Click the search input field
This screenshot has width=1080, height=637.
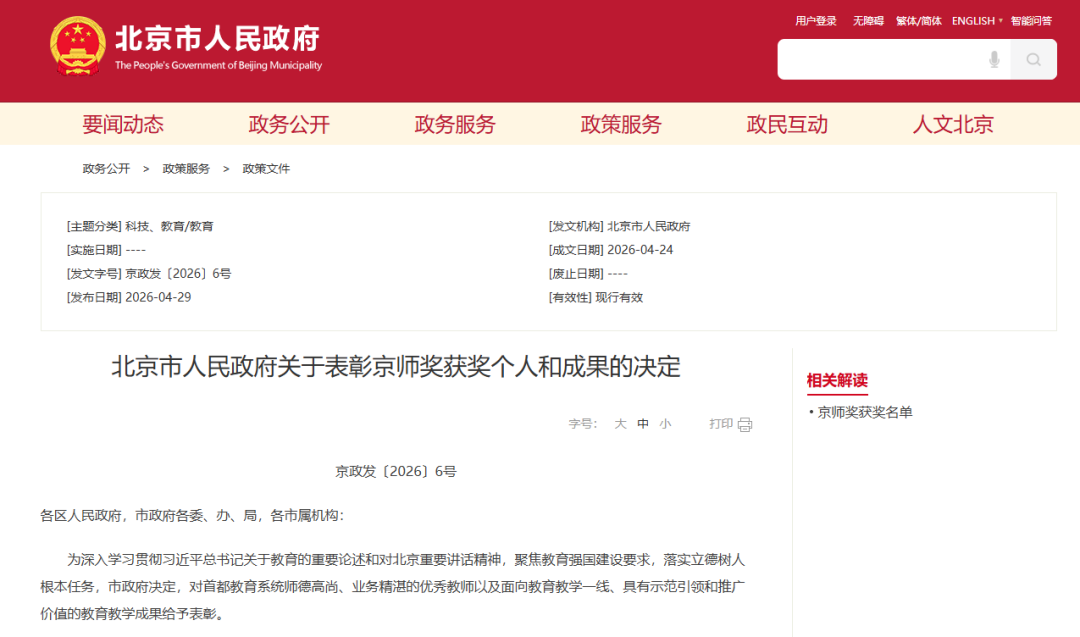click(894, 60)
